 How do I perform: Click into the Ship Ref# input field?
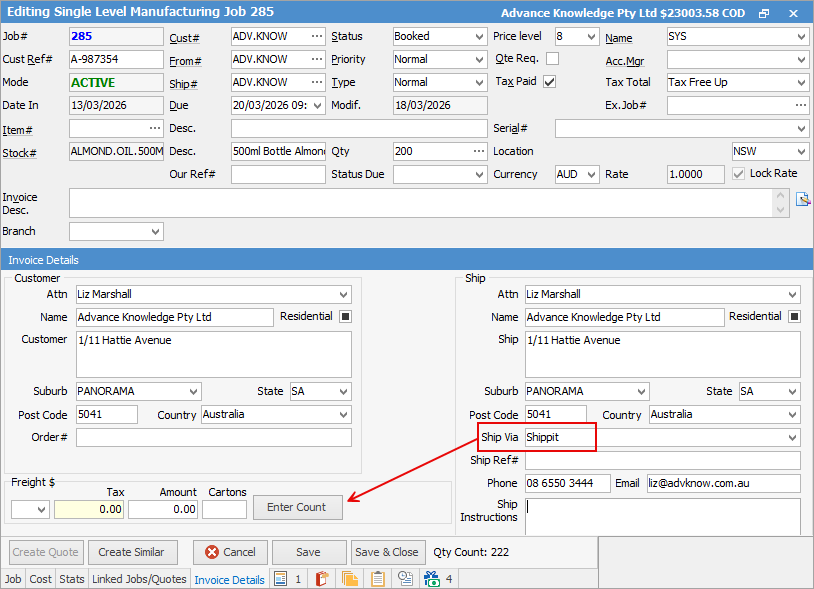[662, 461]
